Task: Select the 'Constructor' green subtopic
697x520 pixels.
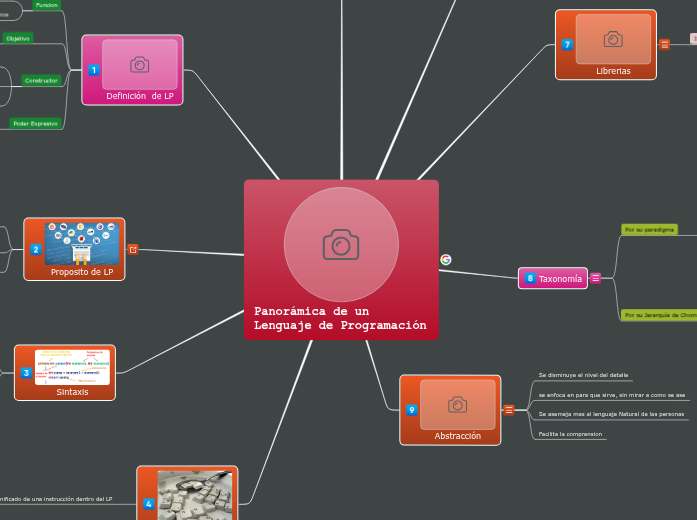Action: point(41,80)
